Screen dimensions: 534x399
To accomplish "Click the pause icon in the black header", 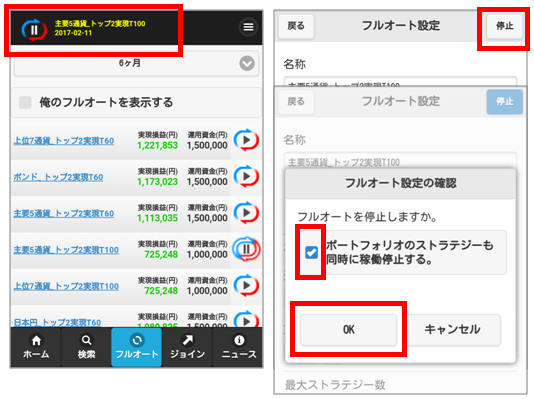I will click(x=34, y=30).
